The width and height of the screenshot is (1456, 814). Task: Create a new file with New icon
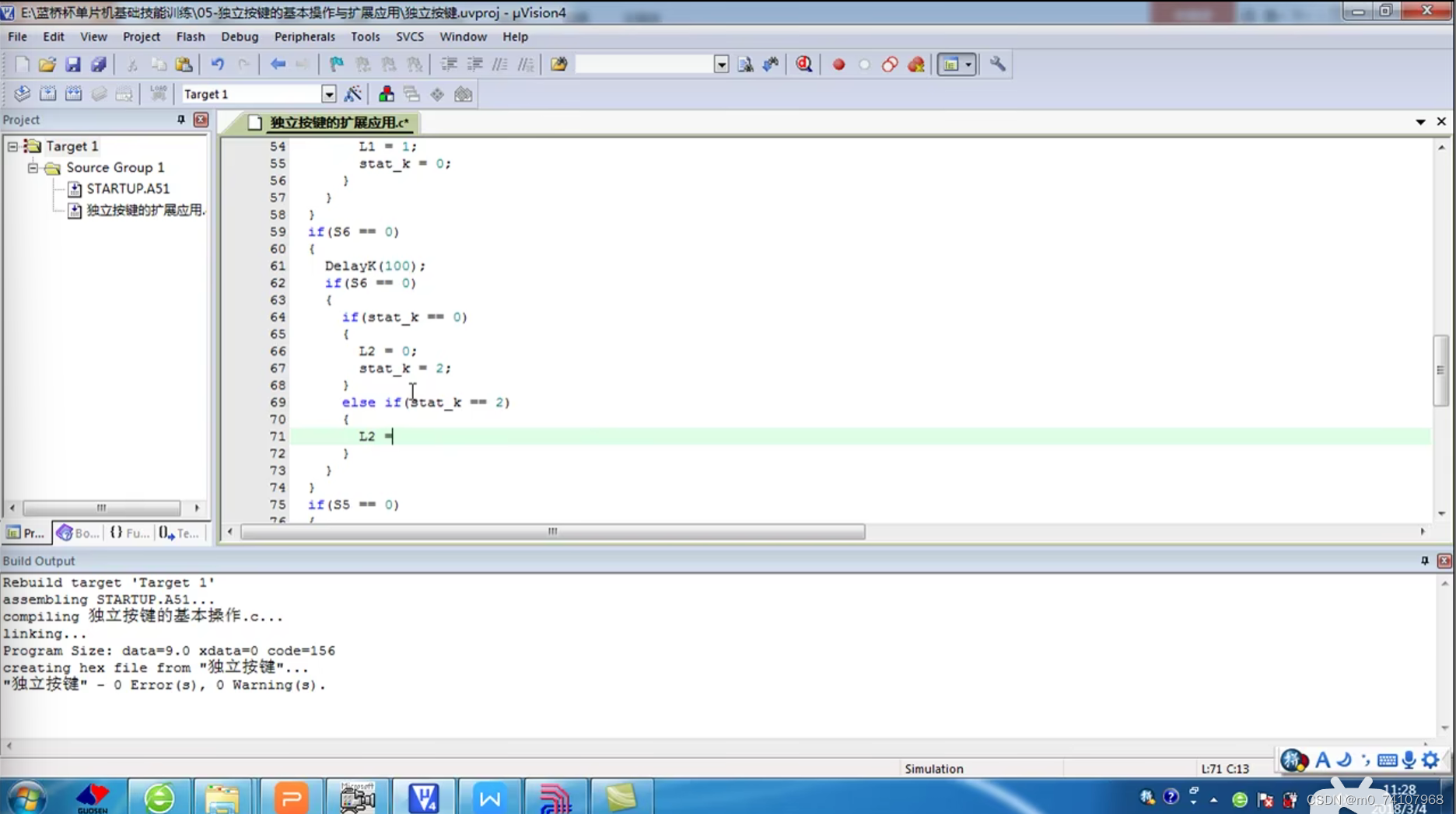pos(22,65)
